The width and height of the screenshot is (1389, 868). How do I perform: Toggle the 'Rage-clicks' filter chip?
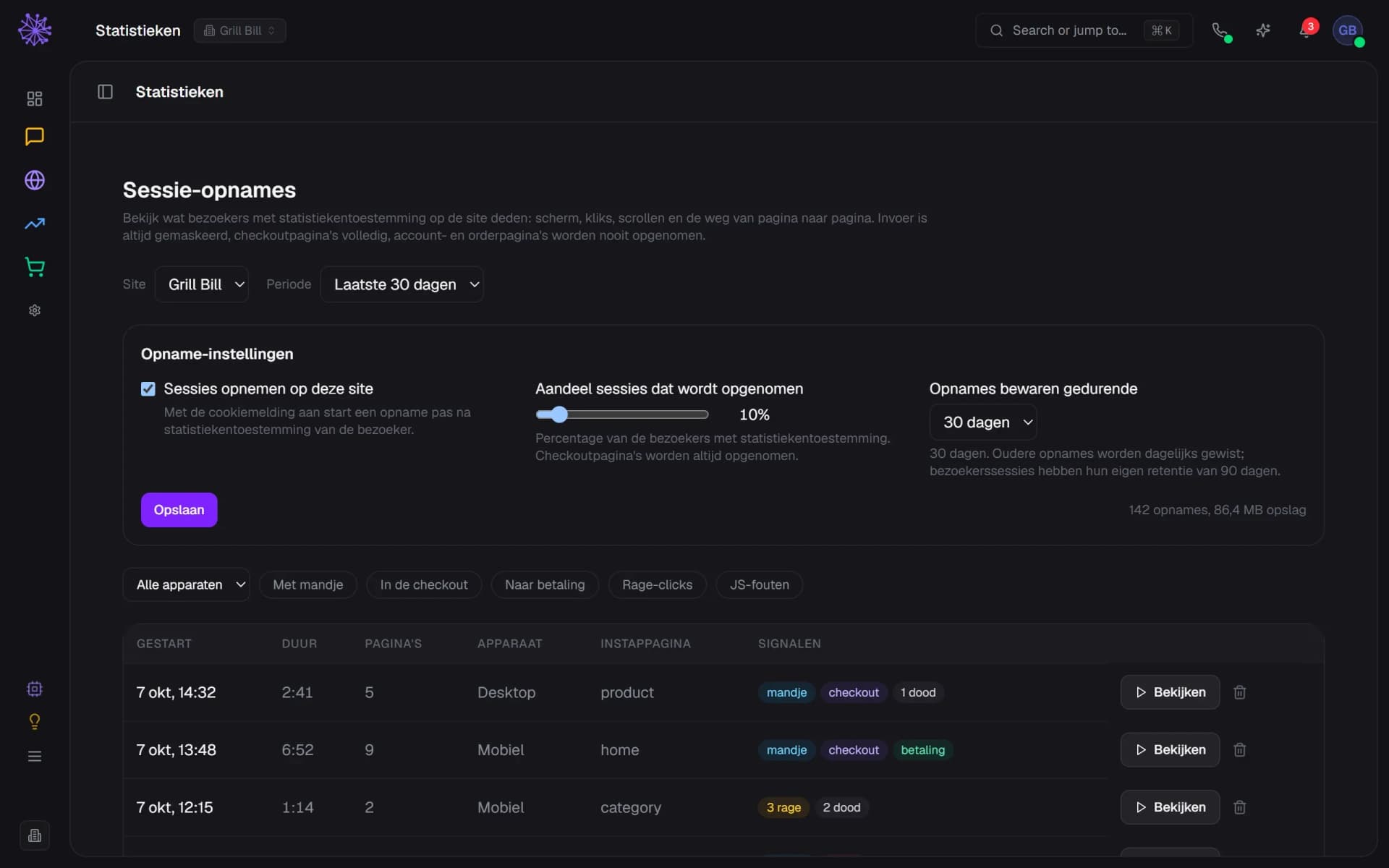click(x=657, y=584)
